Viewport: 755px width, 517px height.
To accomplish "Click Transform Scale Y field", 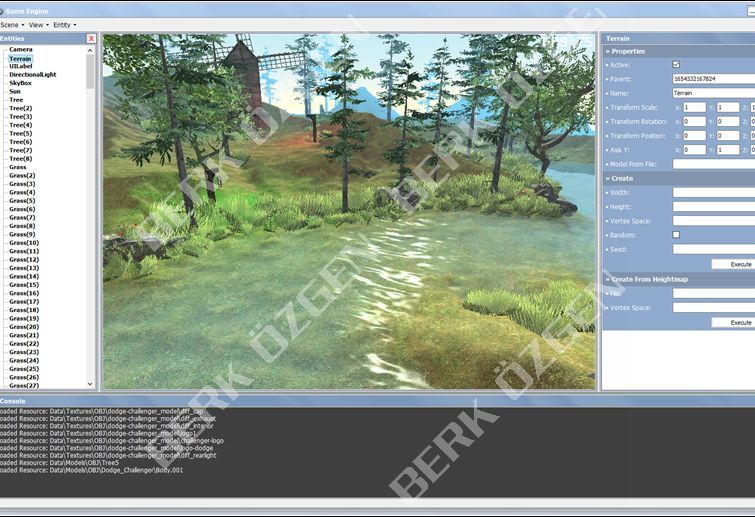I will [728, 107].
